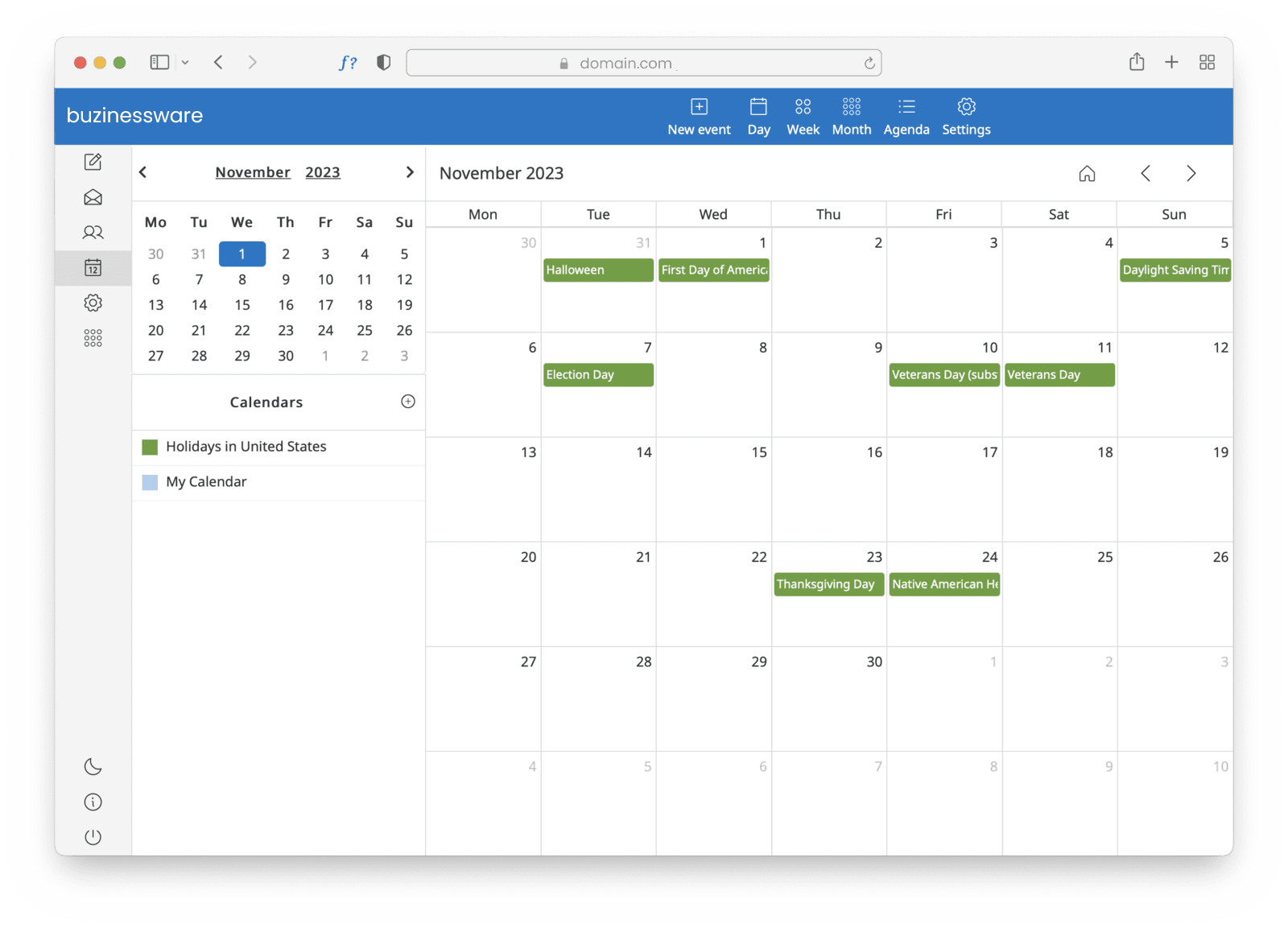Switch to Week view
This screenshot has width=1288, height=928.
pos(803,117)
